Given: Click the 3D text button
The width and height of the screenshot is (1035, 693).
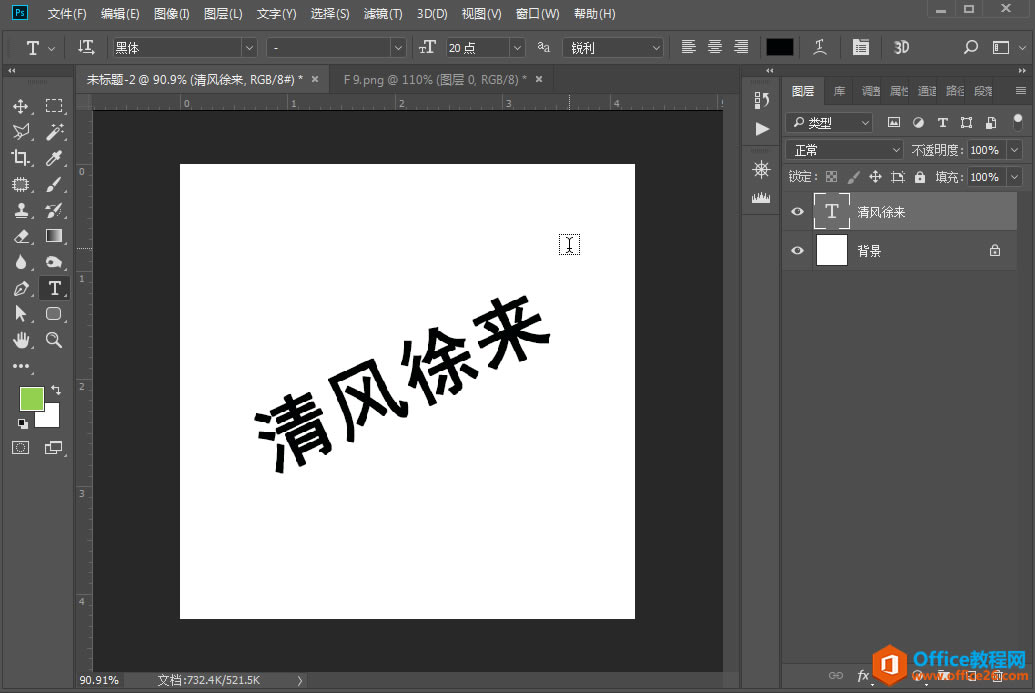Looking at the screenshot, I should [x=901, y=48].
